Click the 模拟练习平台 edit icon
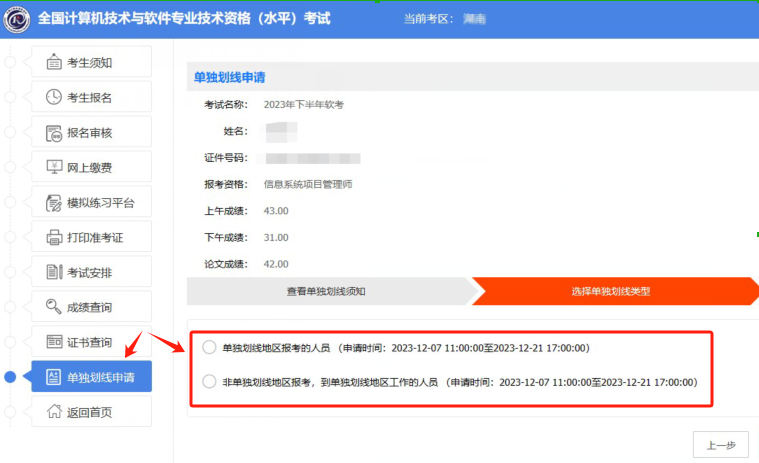Viewport: 759px width, 463px height. pos(54,202)
